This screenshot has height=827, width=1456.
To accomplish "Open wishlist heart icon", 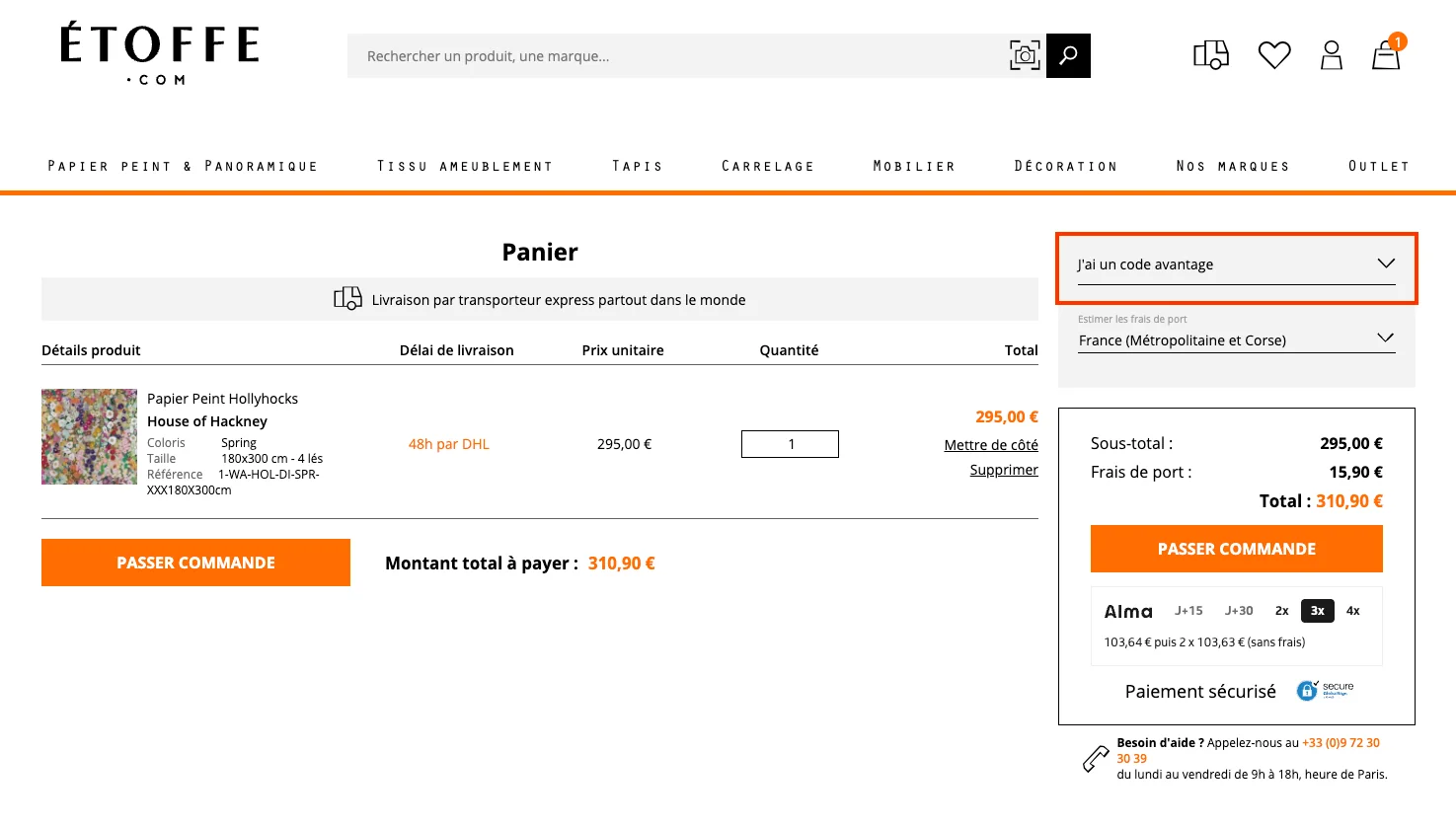I will tap(1274, 55).
